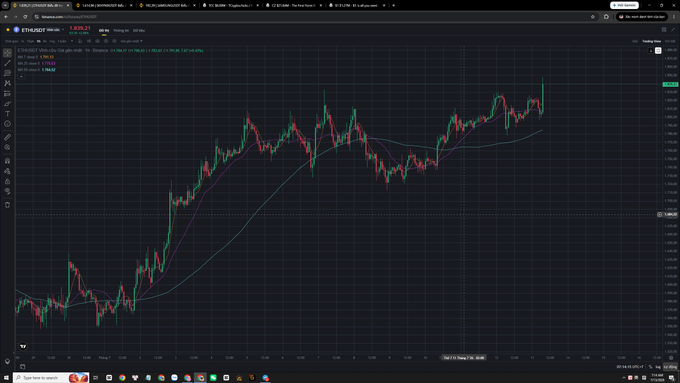
Task: Expand the ETHUSDT pair selector dropdown
Action: point(63,29)
